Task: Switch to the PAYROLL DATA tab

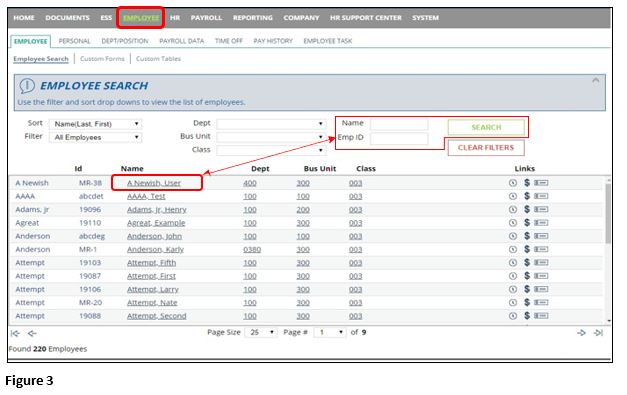Action: pyautogui.click(x=182, y=41)
